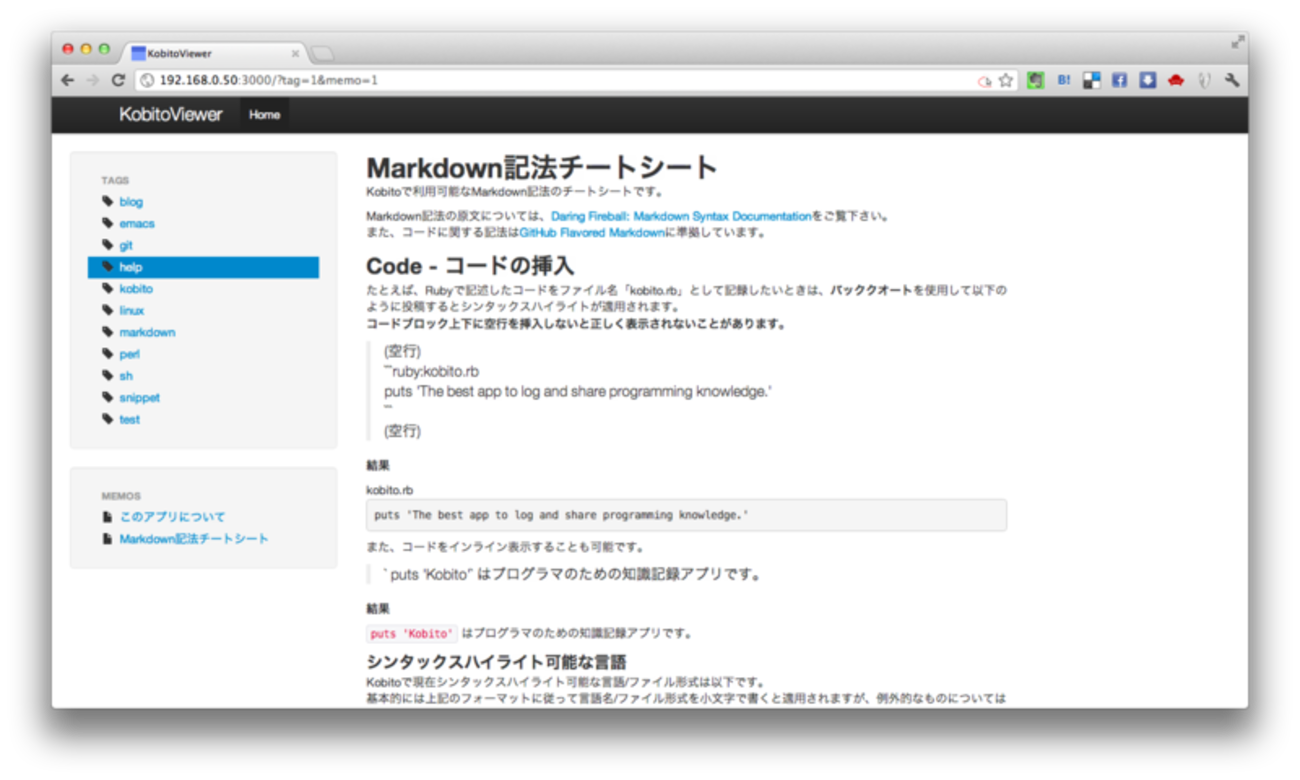This screenshot has height=780, width=1300.
Task: Click the Hatena B! bookmark extension
Action: 1064,81
